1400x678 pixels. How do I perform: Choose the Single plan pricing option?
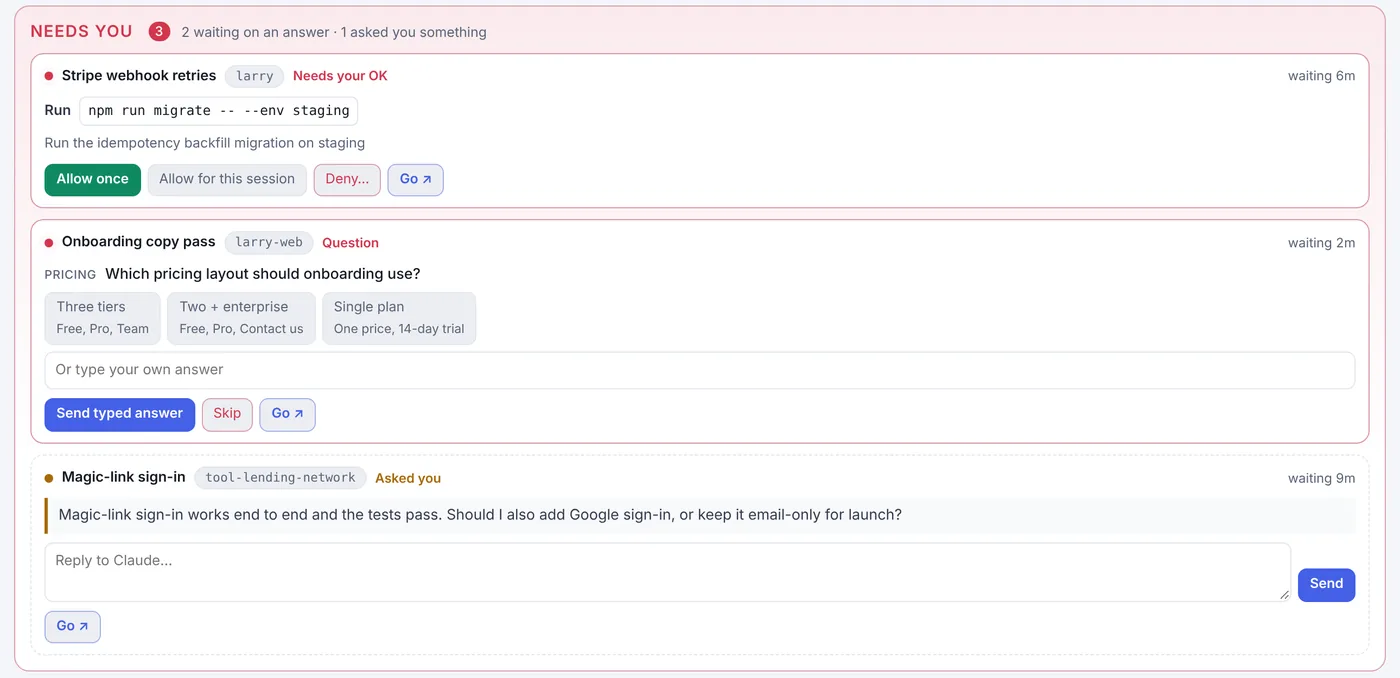pyautogui.click(x=399, y=318)
